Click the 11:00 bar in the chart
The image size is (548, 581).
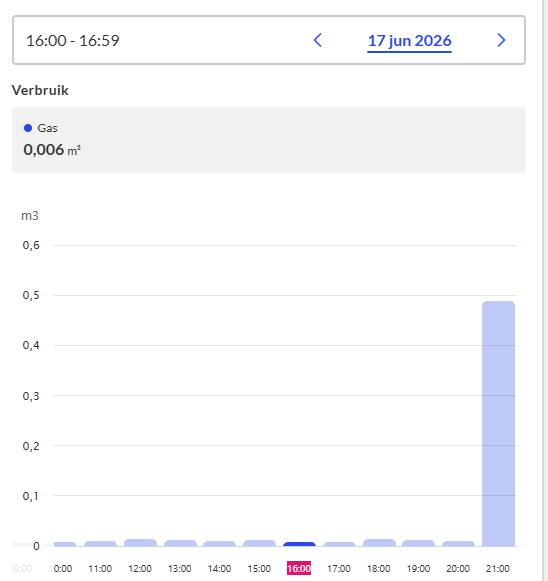click(100, 544)
